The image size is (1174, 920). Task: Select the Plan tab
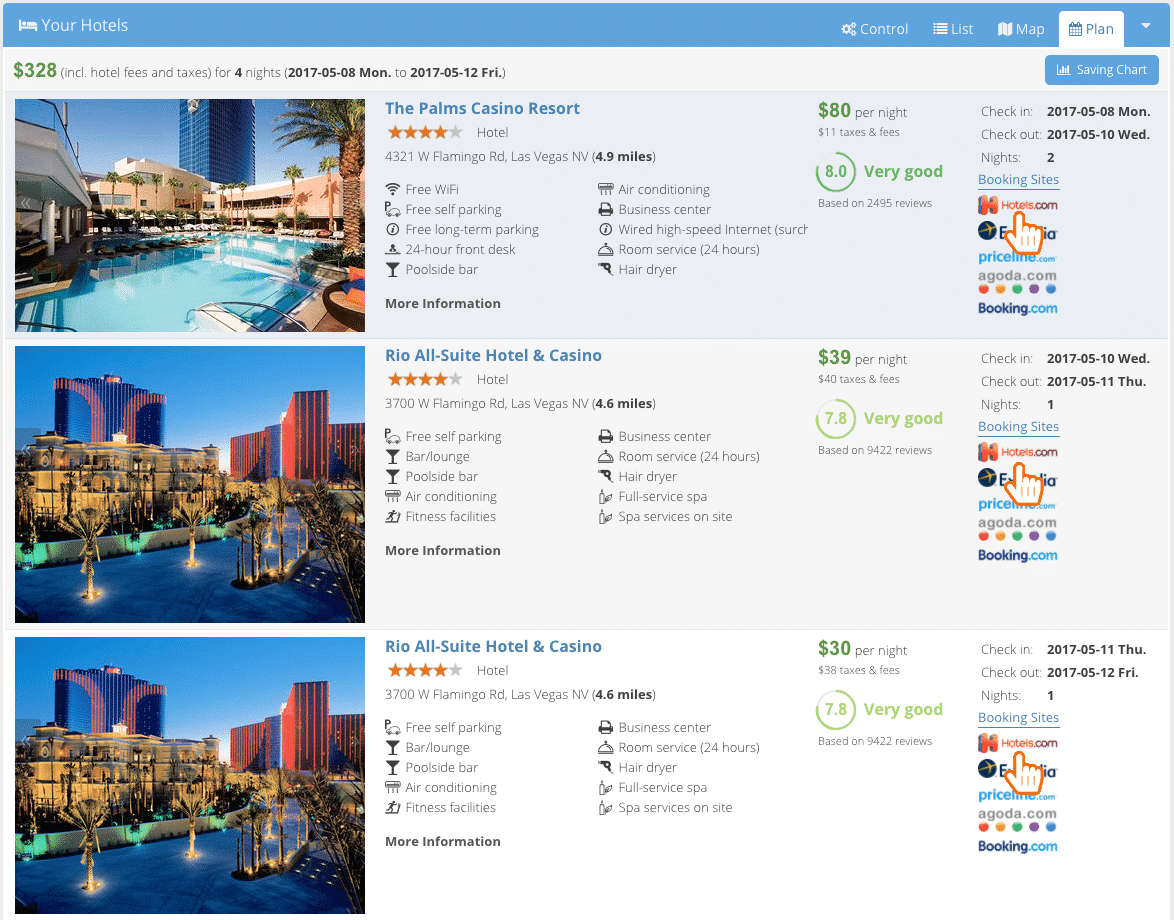click(x=1091, y=29)
